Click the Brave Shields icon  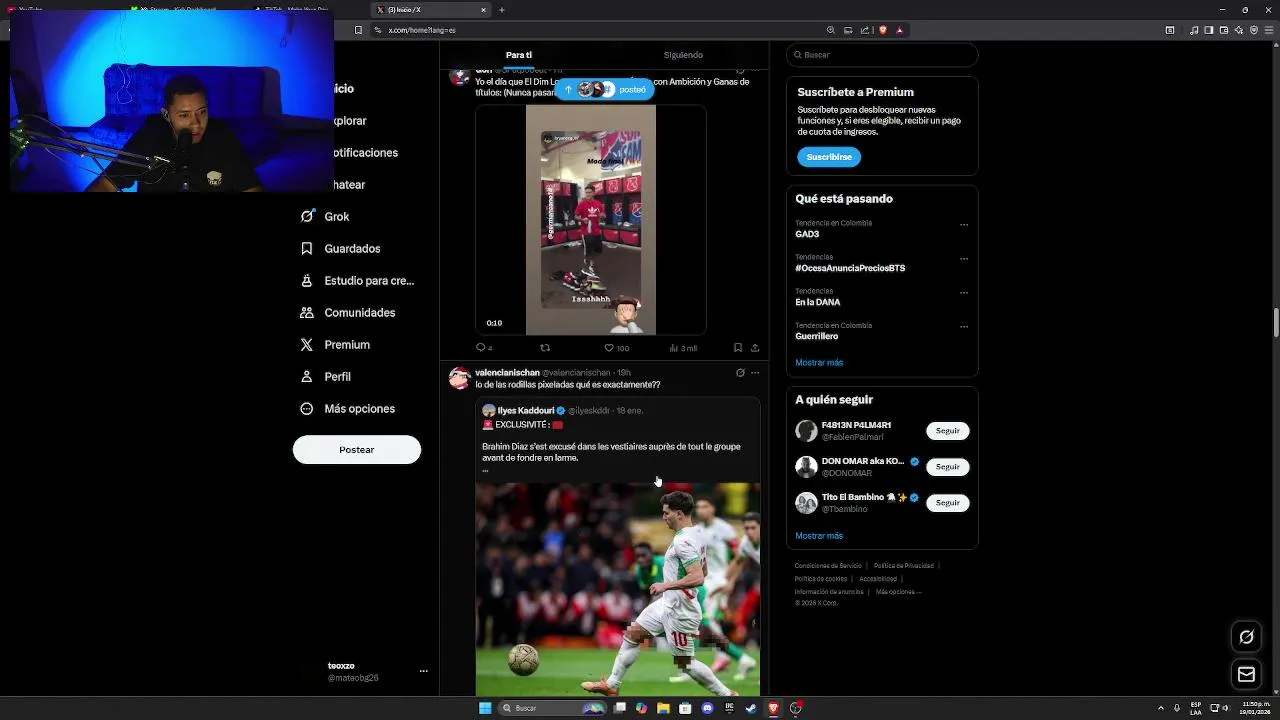click(x=883, y=30)
